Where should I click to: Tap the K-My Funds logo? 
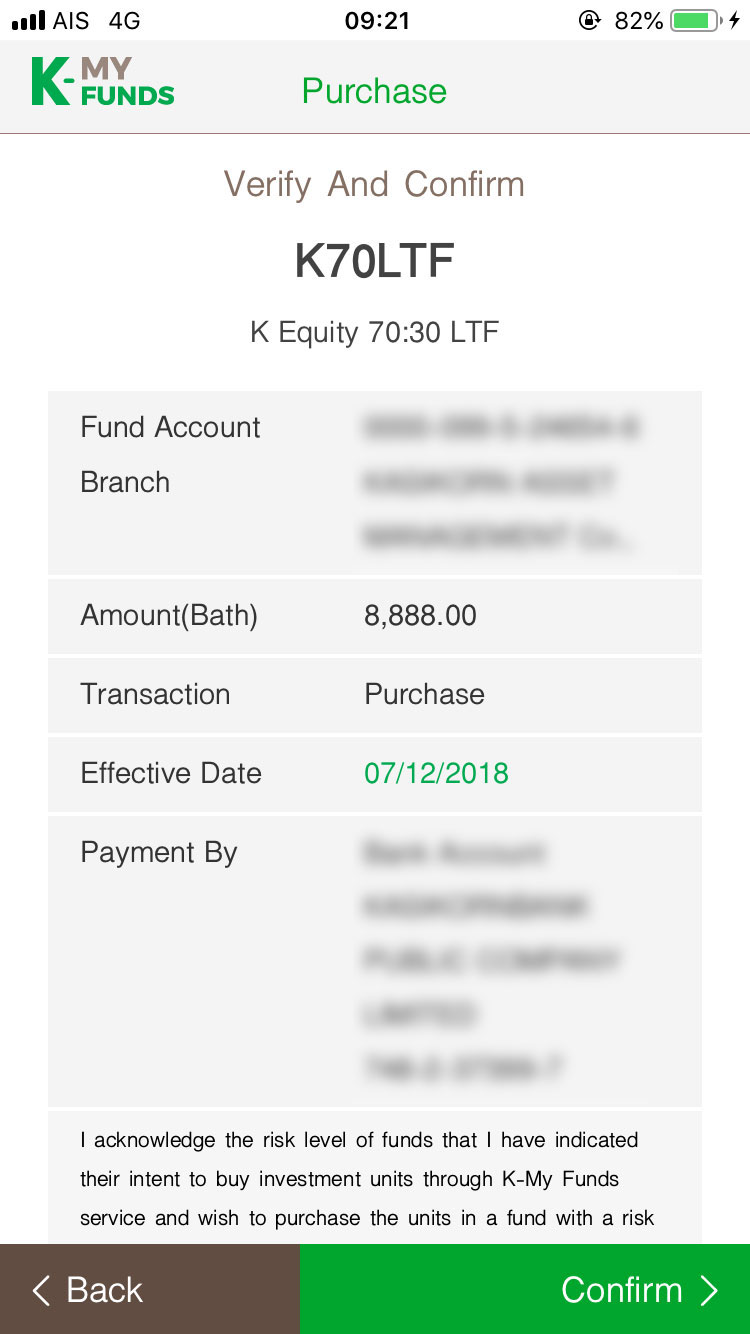tap(103, 82)
